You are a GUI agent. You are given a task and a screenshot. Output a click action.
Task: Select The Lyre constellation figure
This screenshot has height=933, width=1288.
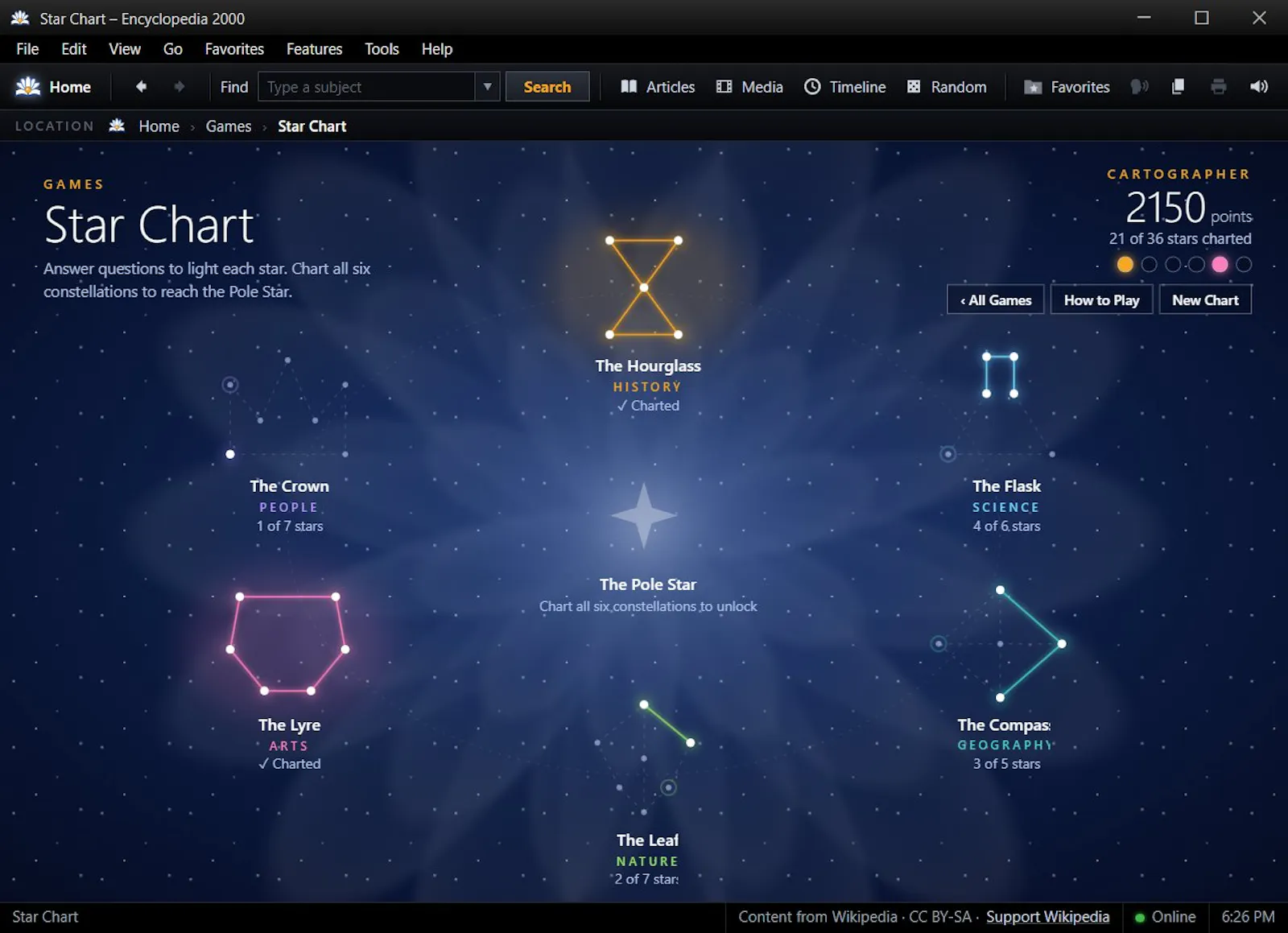(x=287, y=643)
